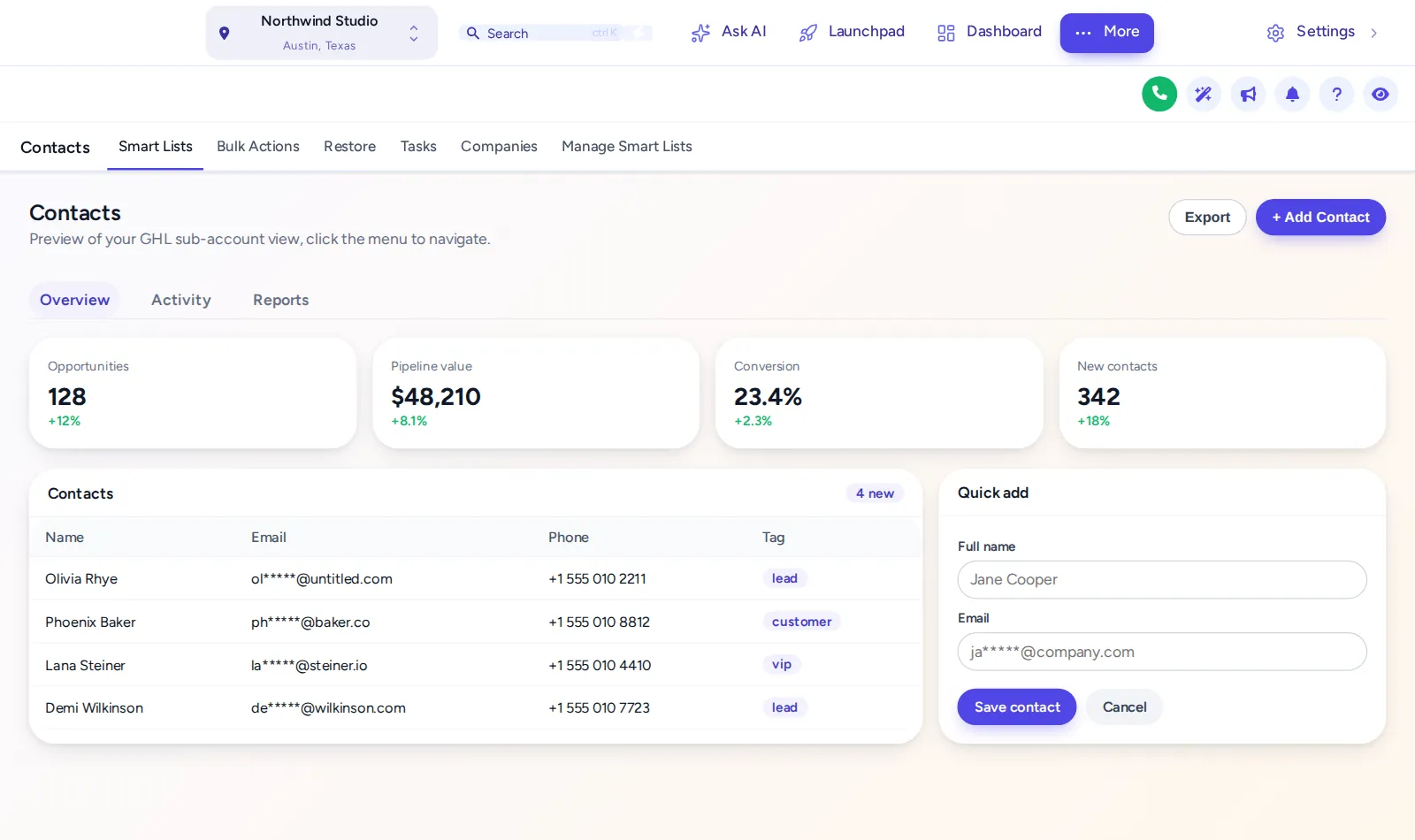Click the Pipeline value $48,210 figure
This screenshot has width=1415, height=840.
436,397
